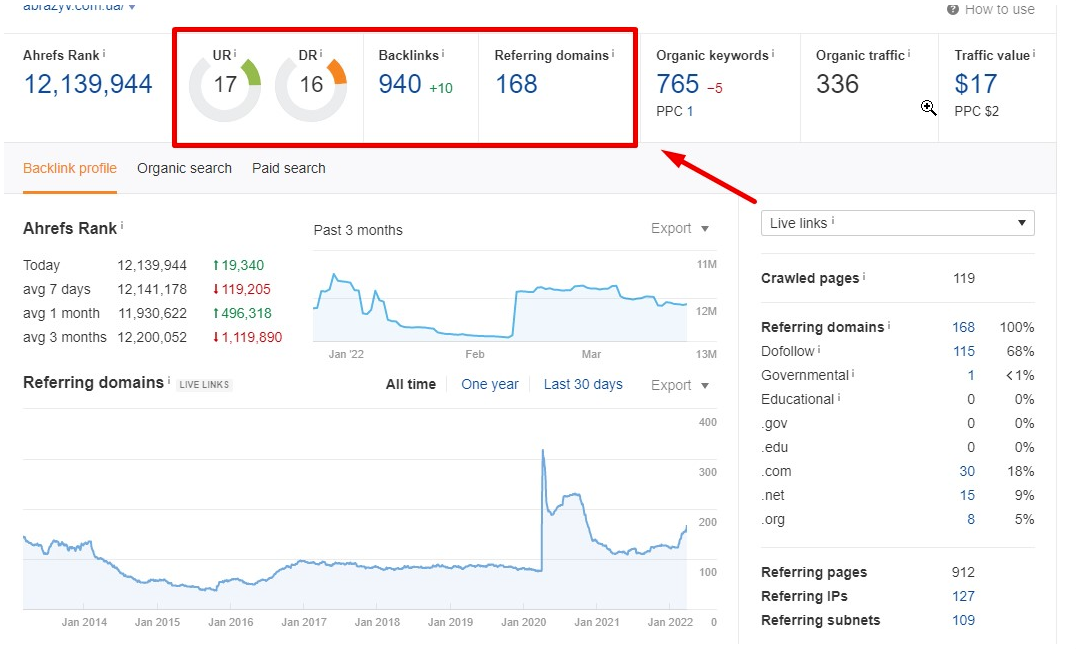Click the Organic keywords info icon
Image resolution: width=1076 pixels, height=649 pixels.
(x=772, y=53)
